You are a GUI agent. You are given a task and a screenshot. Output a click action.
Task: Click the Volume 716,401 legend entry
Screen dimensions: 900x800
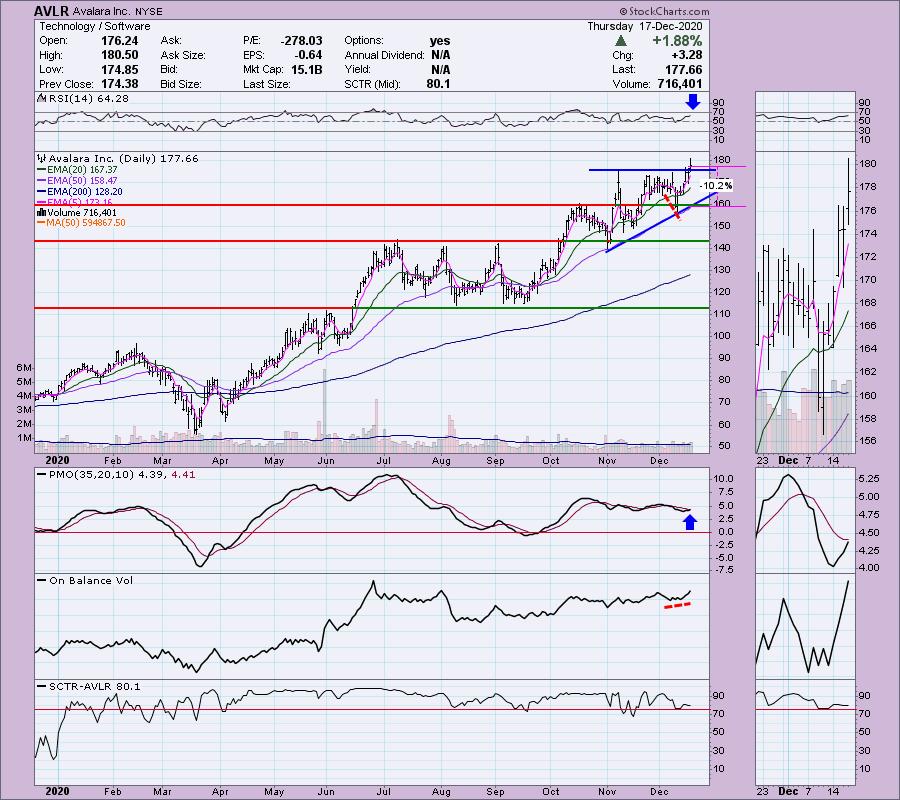tap(77, 212)
